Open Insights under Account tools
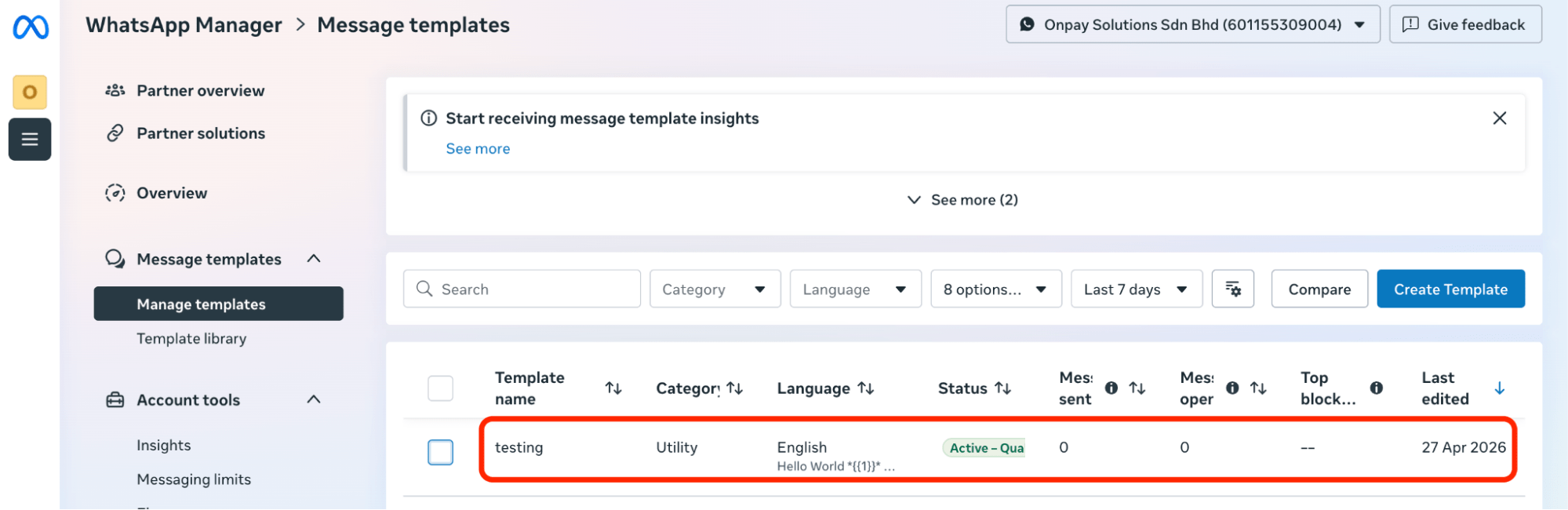The width and height of the screenshot is (1568, 510). [x=164, y=446]
